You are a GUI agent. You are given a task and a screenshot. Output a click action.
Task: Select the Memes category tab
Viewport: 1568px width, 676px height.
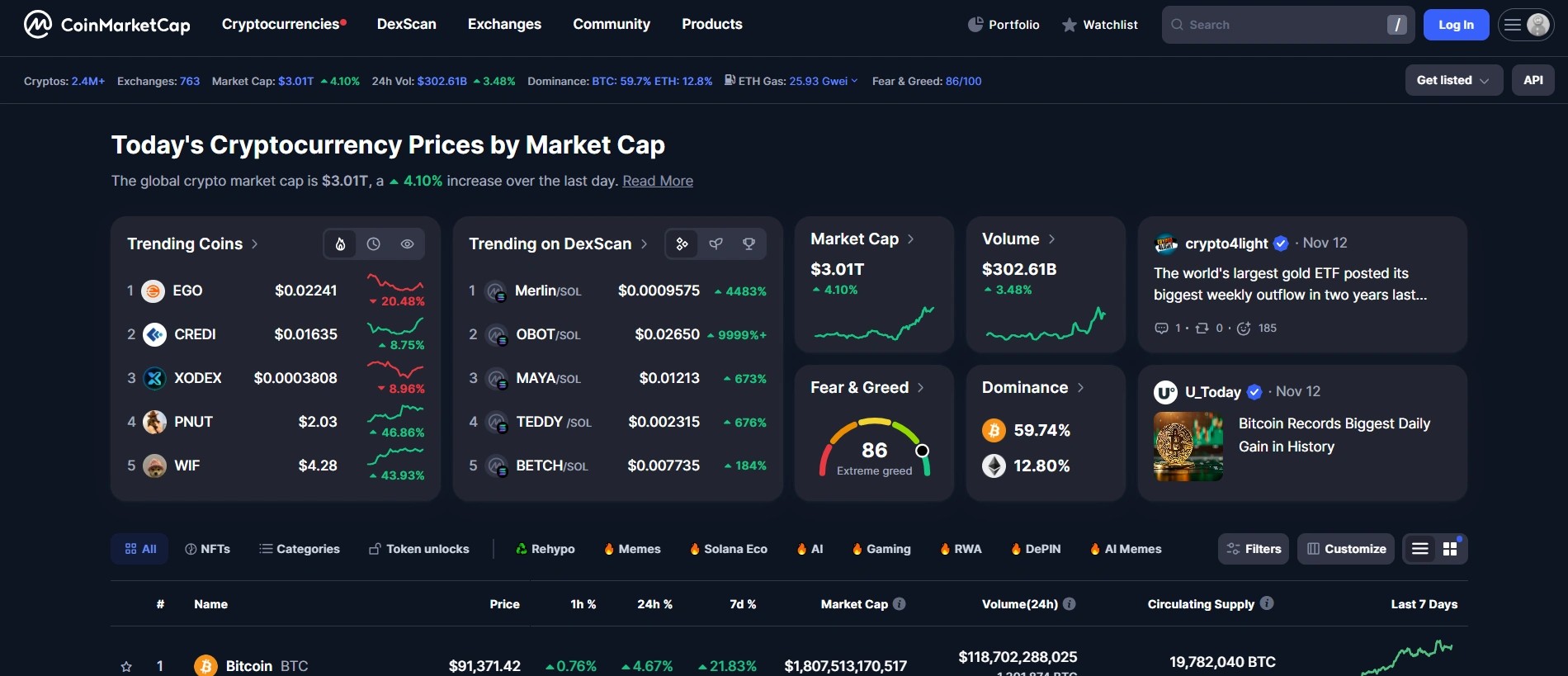coord(632,549)
